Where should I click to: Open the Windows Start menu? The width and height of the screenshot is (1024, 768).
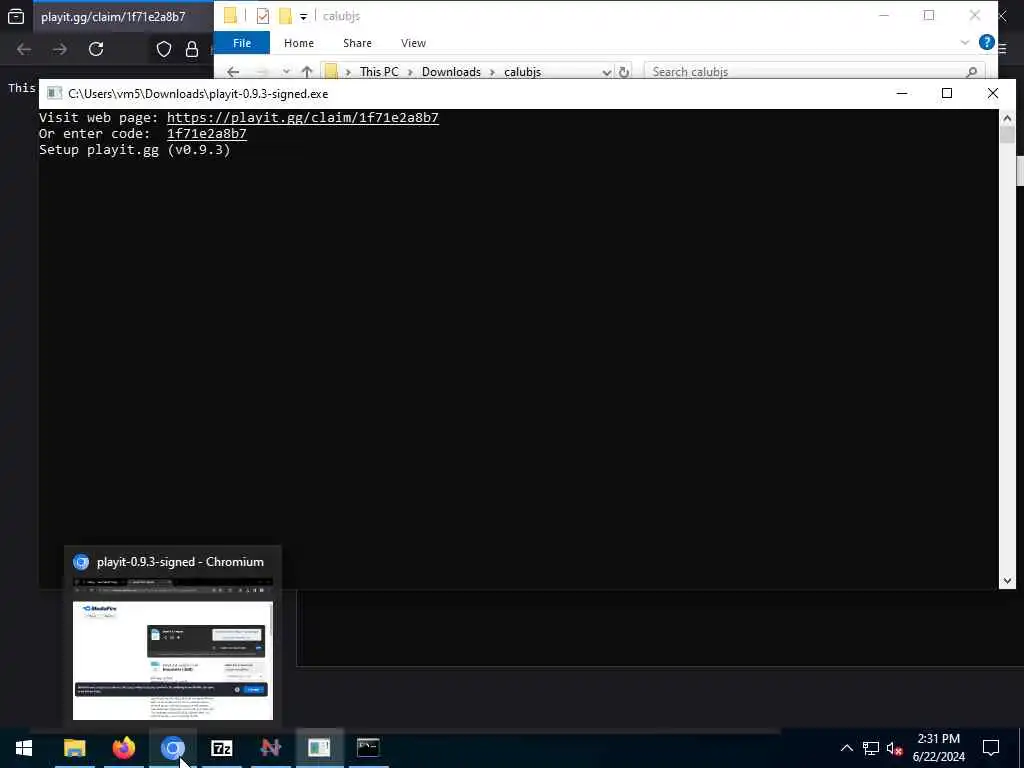coord(24,748)
